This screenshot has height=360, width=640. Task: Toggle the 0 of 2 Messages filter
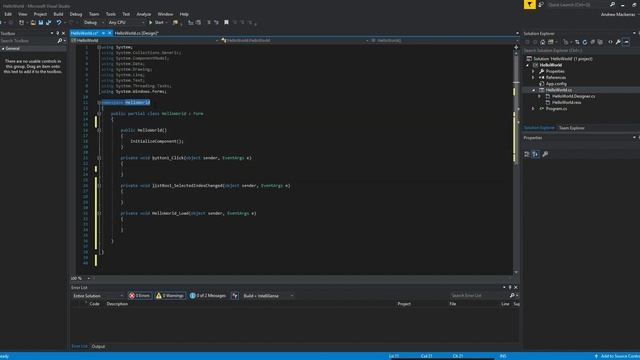(x=208, y=296)
